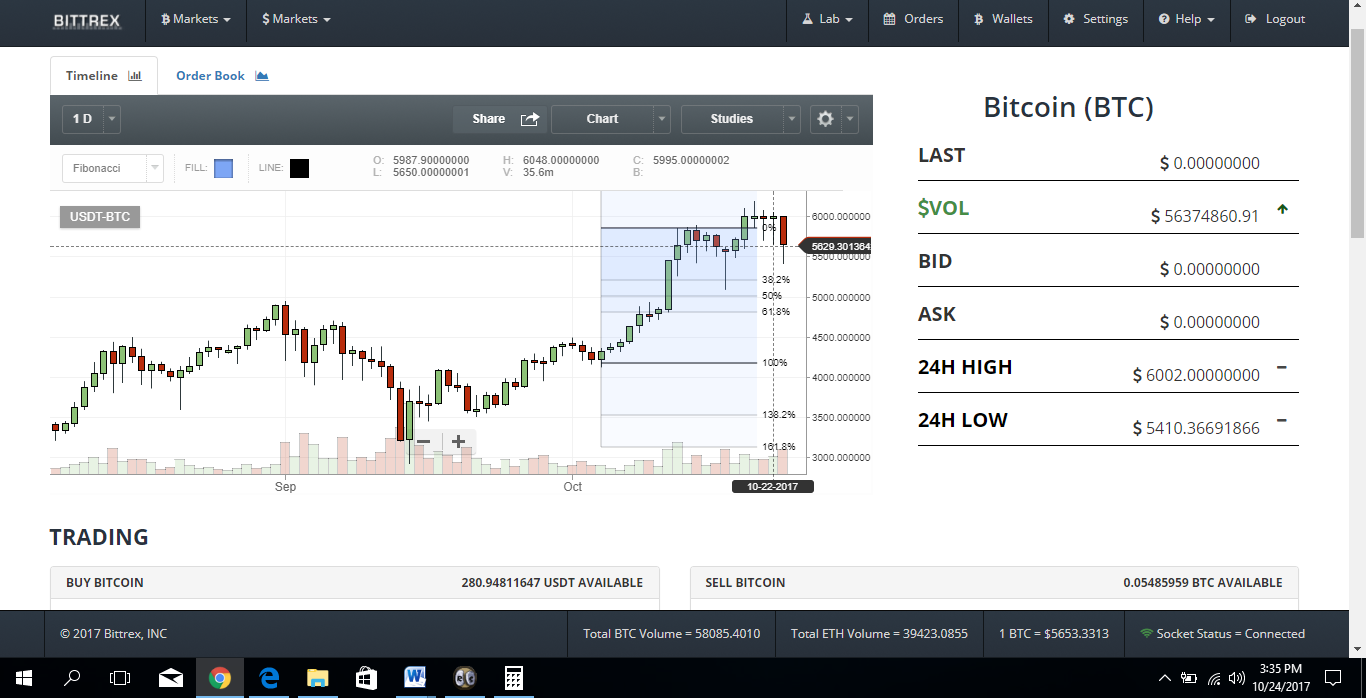Click the Chrome taskbar icon
1366x698 pixels.
pos(219,678)
